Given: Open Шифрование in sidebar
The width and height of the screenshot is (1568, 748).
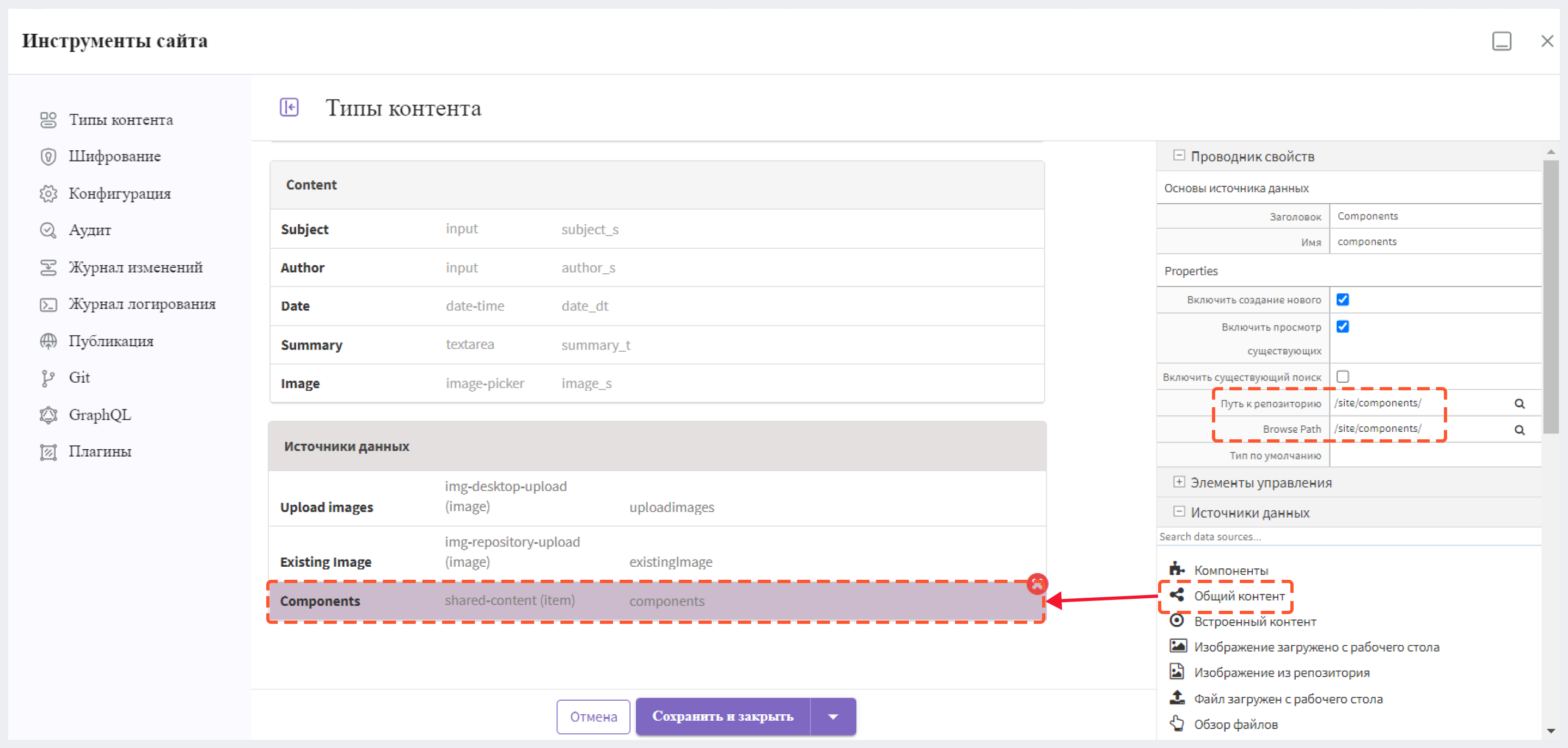Looking at the screenshot, I should 114,156.
